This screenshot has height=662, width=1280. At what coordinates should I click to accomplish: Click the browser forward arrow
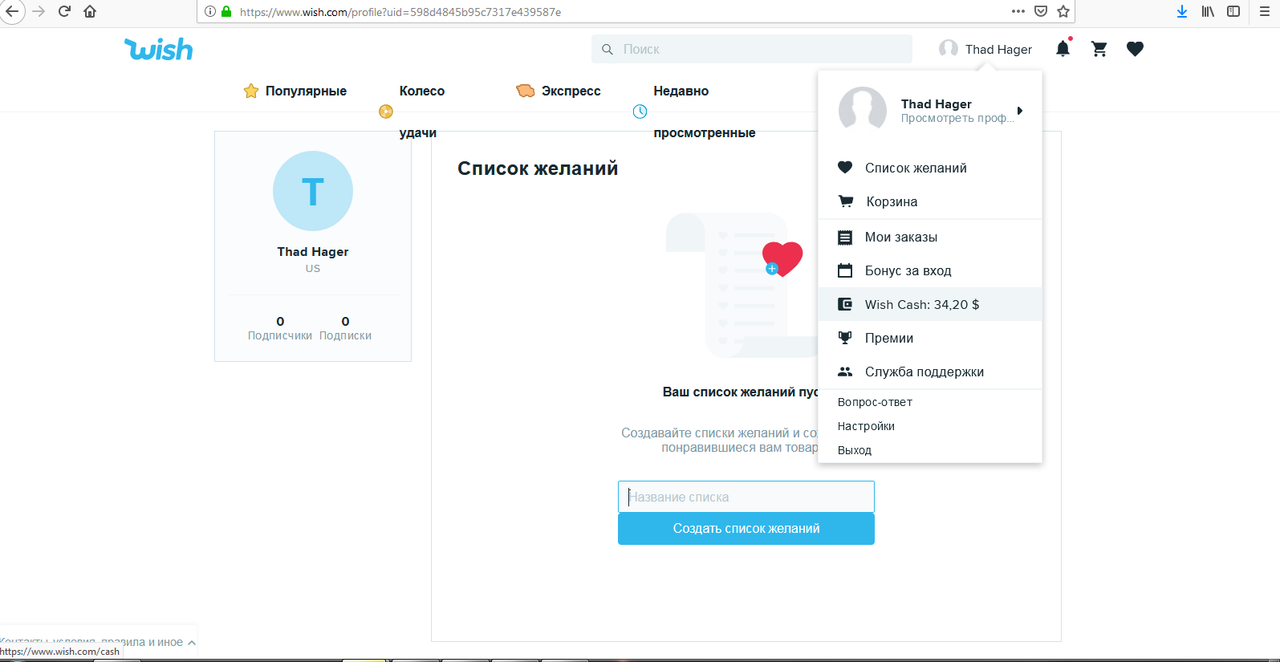pos(39,12)
